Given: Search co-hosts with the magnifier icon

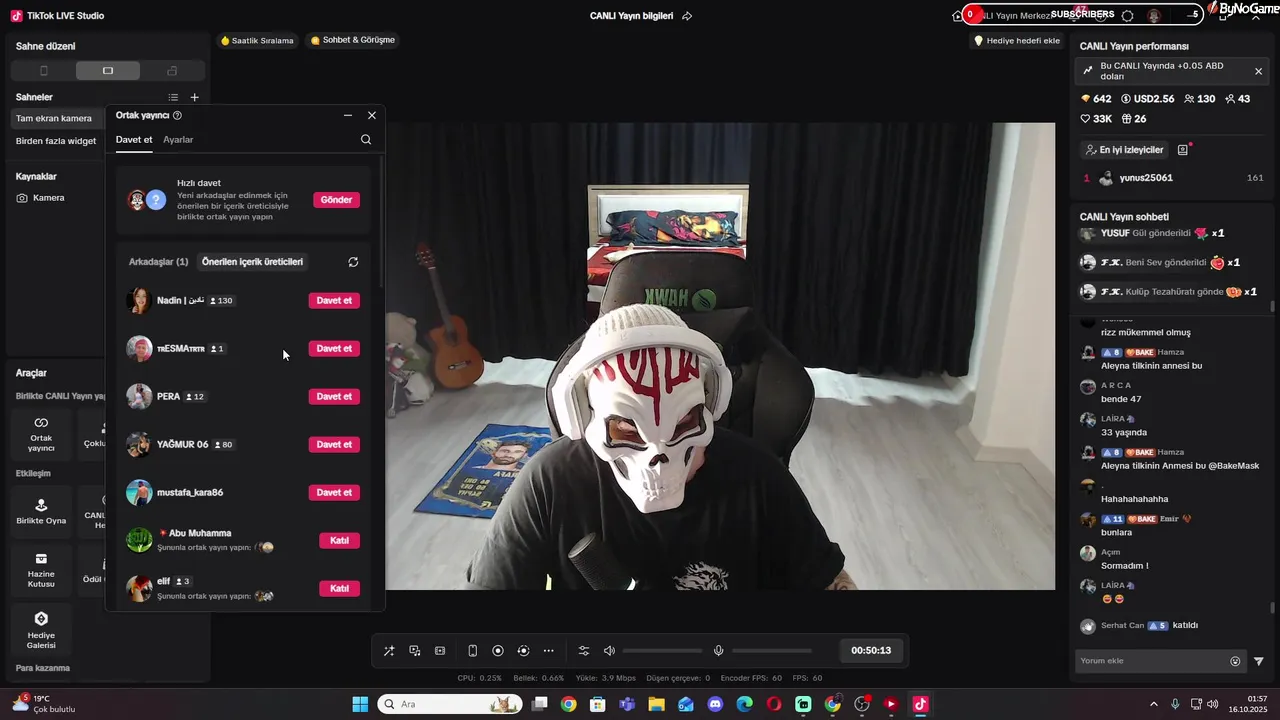Looking at the screenshot, I should (x=366, y=140).
